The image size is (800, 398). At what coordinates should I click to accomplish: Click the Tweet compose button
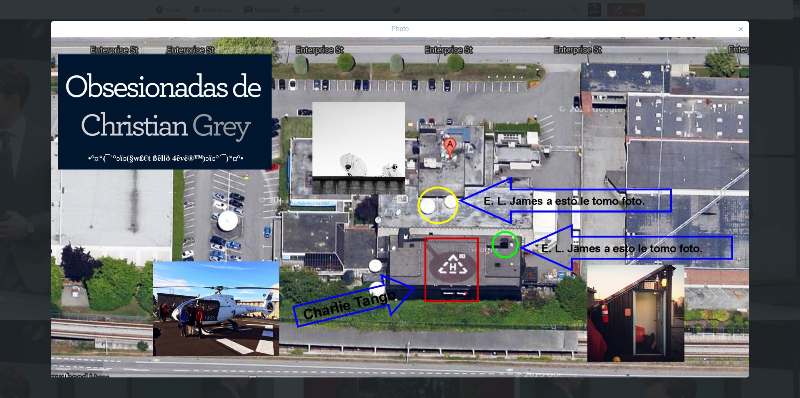point(626,10)
